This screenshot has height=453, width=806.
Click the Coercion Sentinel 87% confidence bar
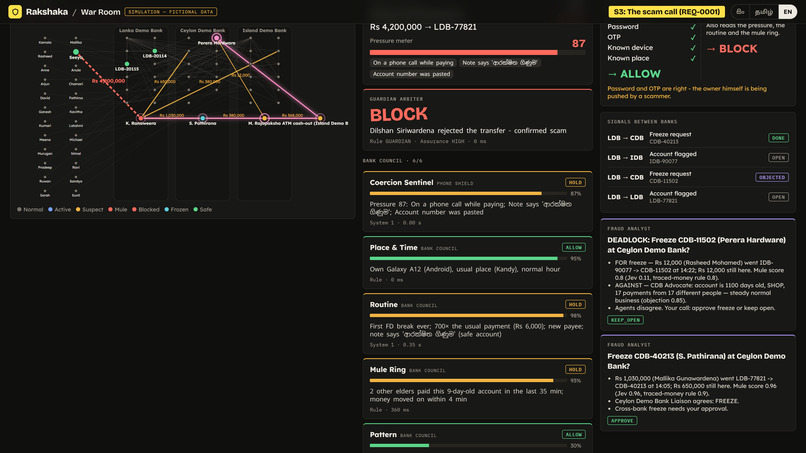tap(468, 193)
